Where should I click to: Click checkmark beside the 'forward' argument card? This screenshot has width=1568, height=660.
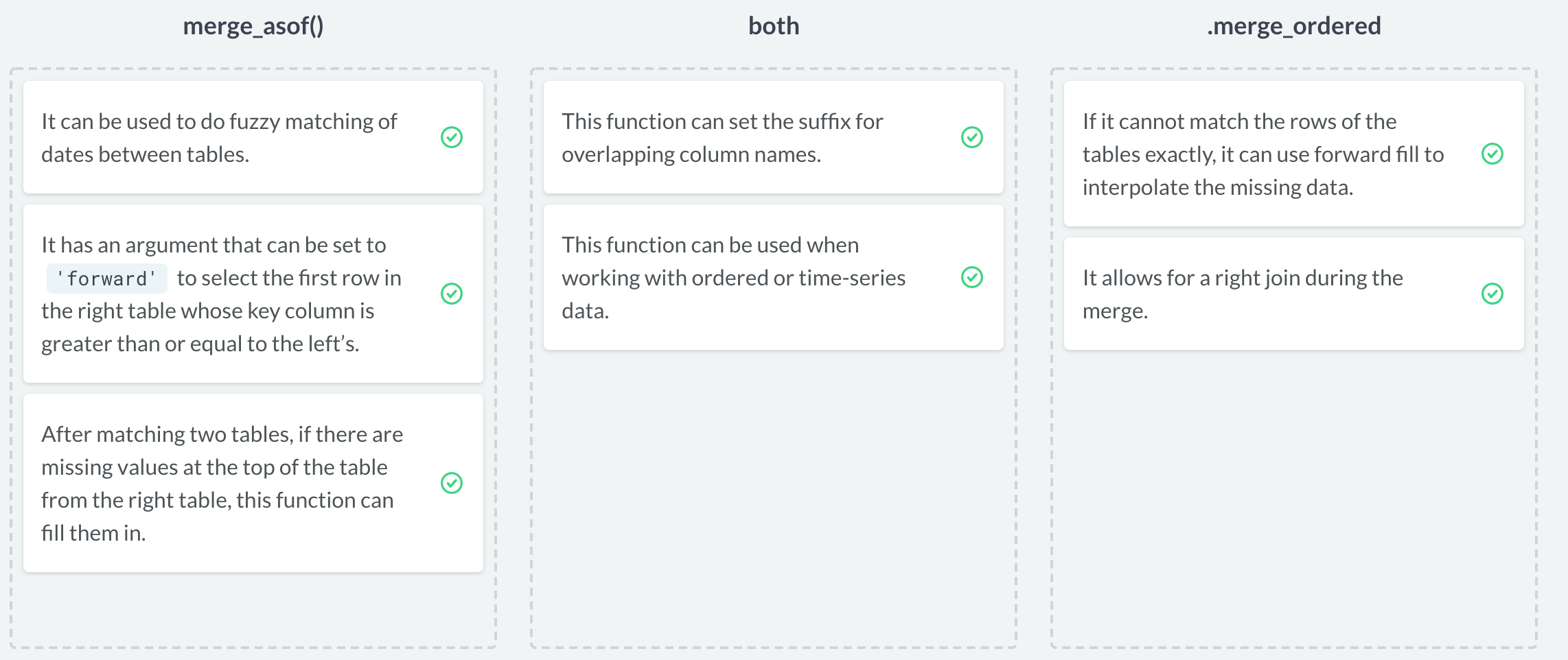[x=451, y=294]
